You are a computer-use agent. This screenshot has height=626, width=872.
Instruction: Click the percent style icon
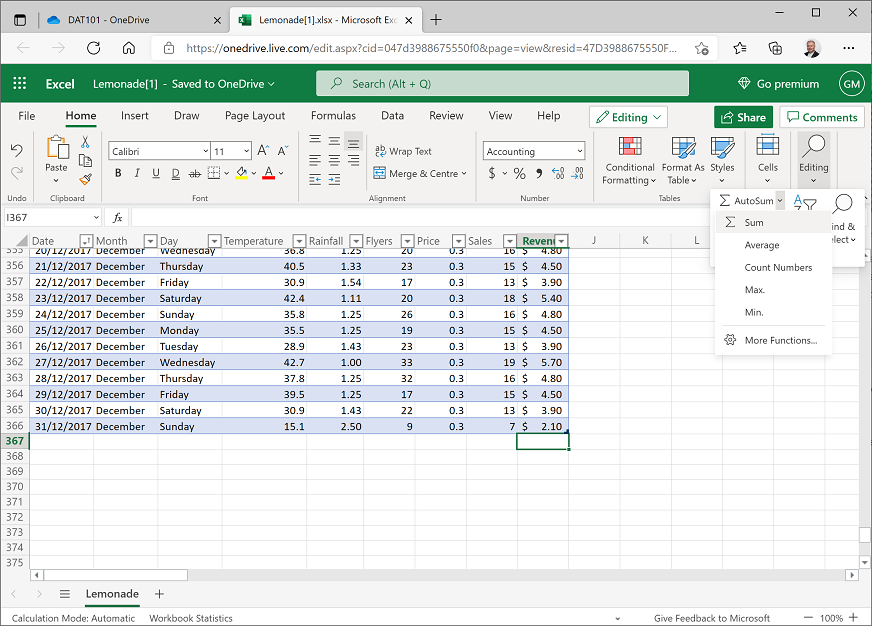(x=519, y=174)
